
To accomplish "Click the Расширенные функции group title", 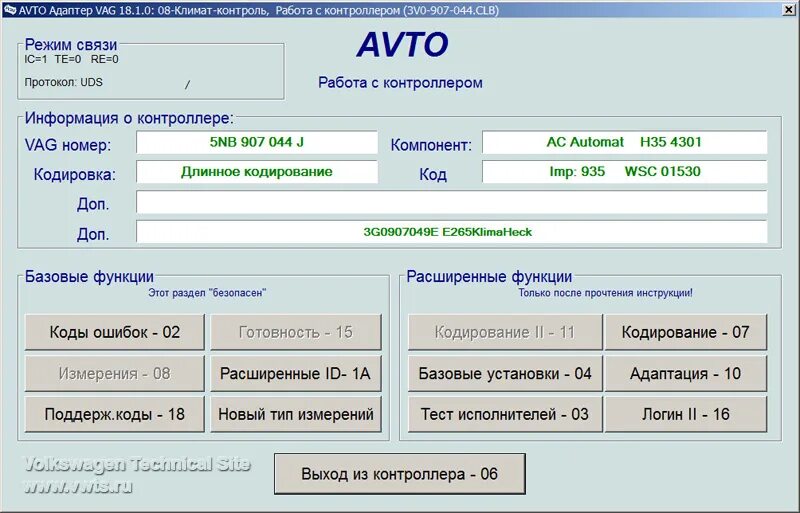I will point(489,277).
